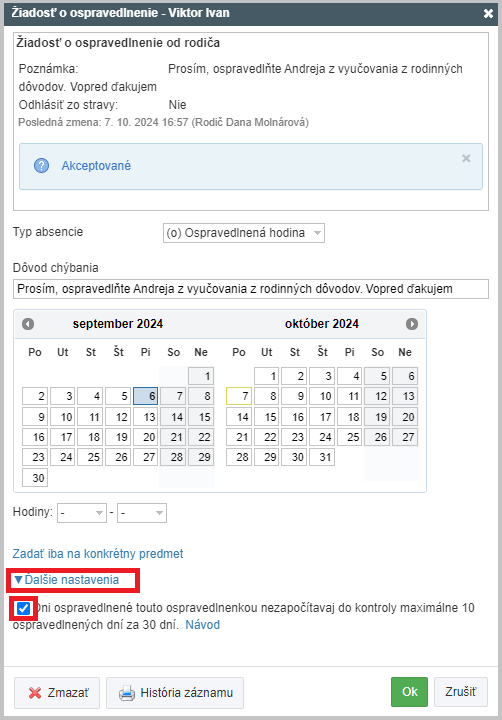Click Zadať iba na konkrétny predmet link
The height and width of the screenshot is (720, 502).
pyautogui.click(x=98, y=554)
